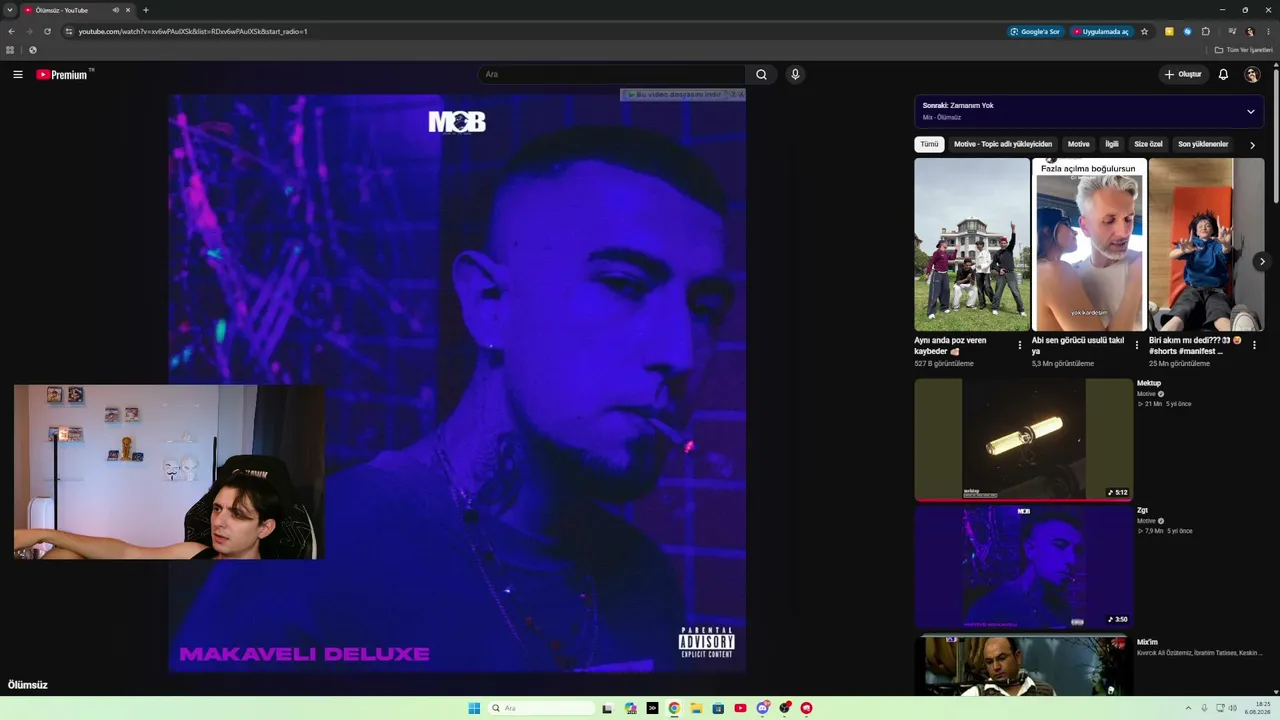Click the "Ölümsüz" video title text
Viewport: 1280px width, 720px height.
point(28,685)
